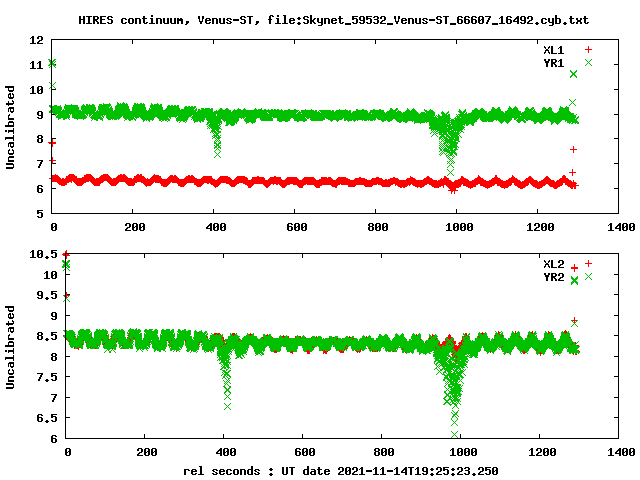The height and width of the screenshot is (480, 640).
Task: Click the 'rel seconds : UT date' axis label
Action: tap(341, 471)
